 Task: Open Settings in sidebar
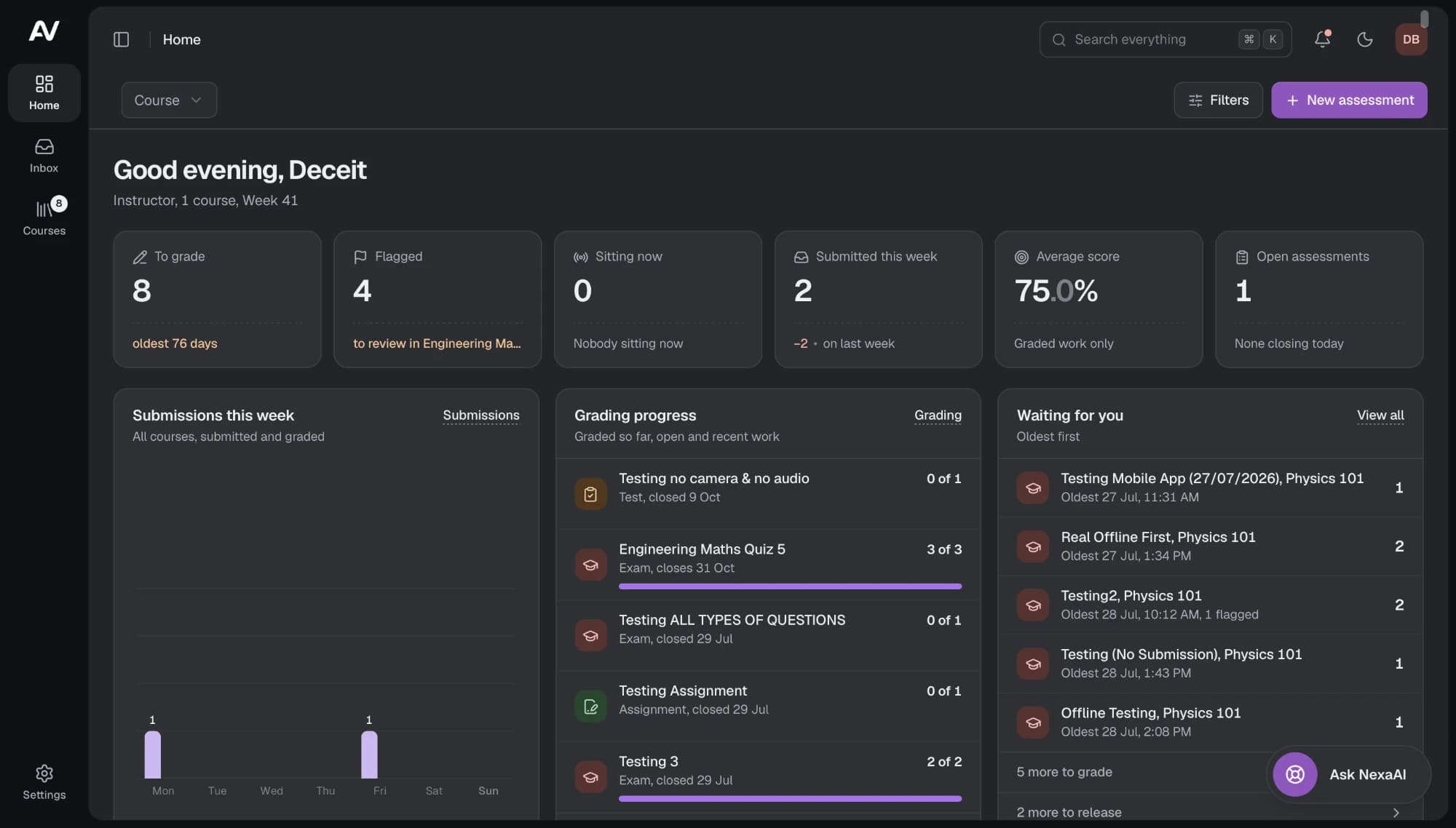pyautogui.click(x=44, y=782)
